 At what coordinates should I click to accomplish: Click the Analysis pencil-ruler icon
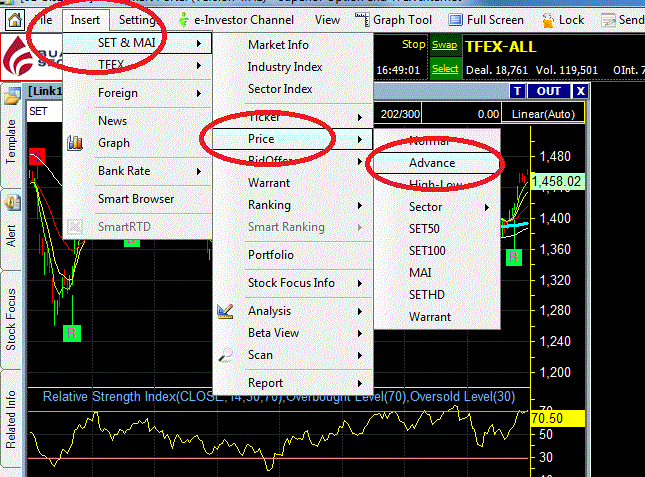[225, 311]
